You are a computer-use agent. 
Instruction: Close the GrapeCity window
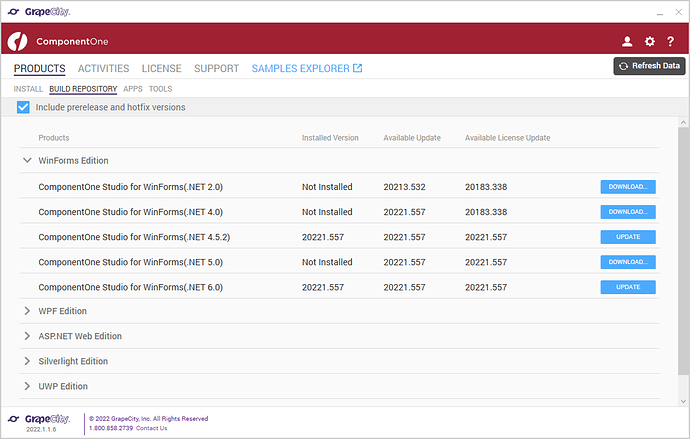point(679,12)
